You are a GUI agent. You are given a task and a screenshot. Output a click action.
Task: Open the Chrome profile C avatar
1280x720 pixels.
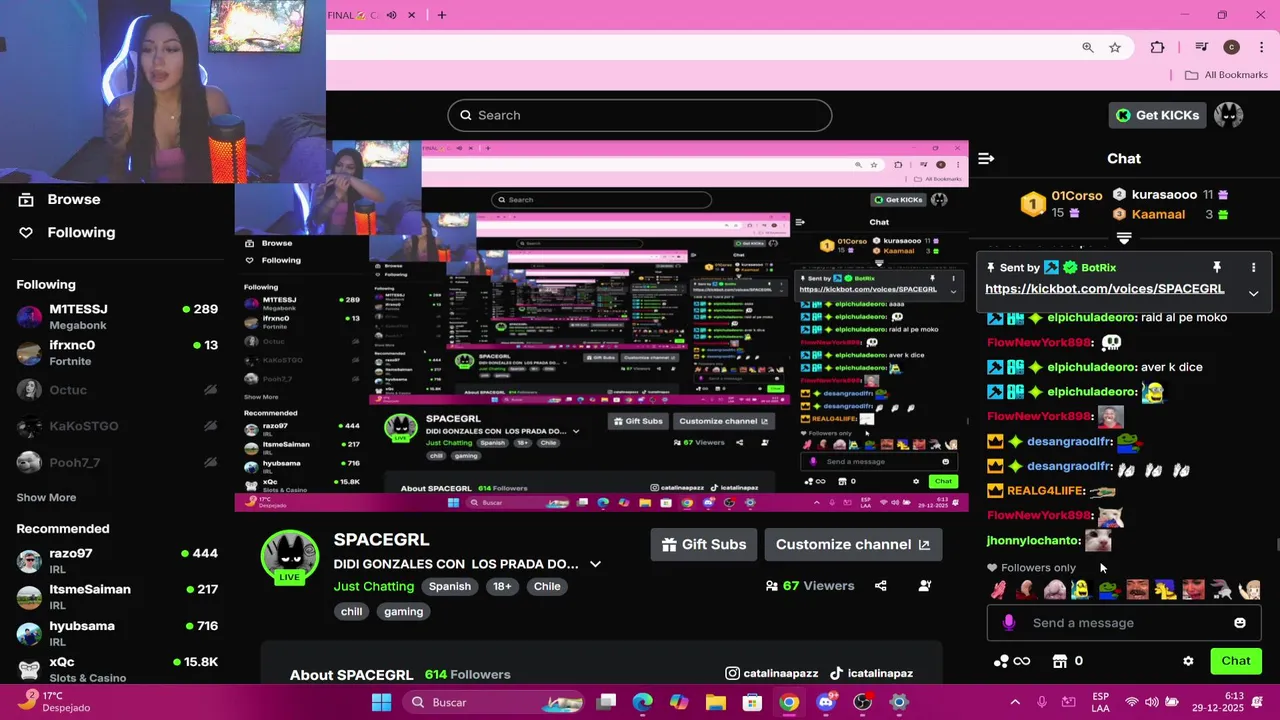(1231, 47)
